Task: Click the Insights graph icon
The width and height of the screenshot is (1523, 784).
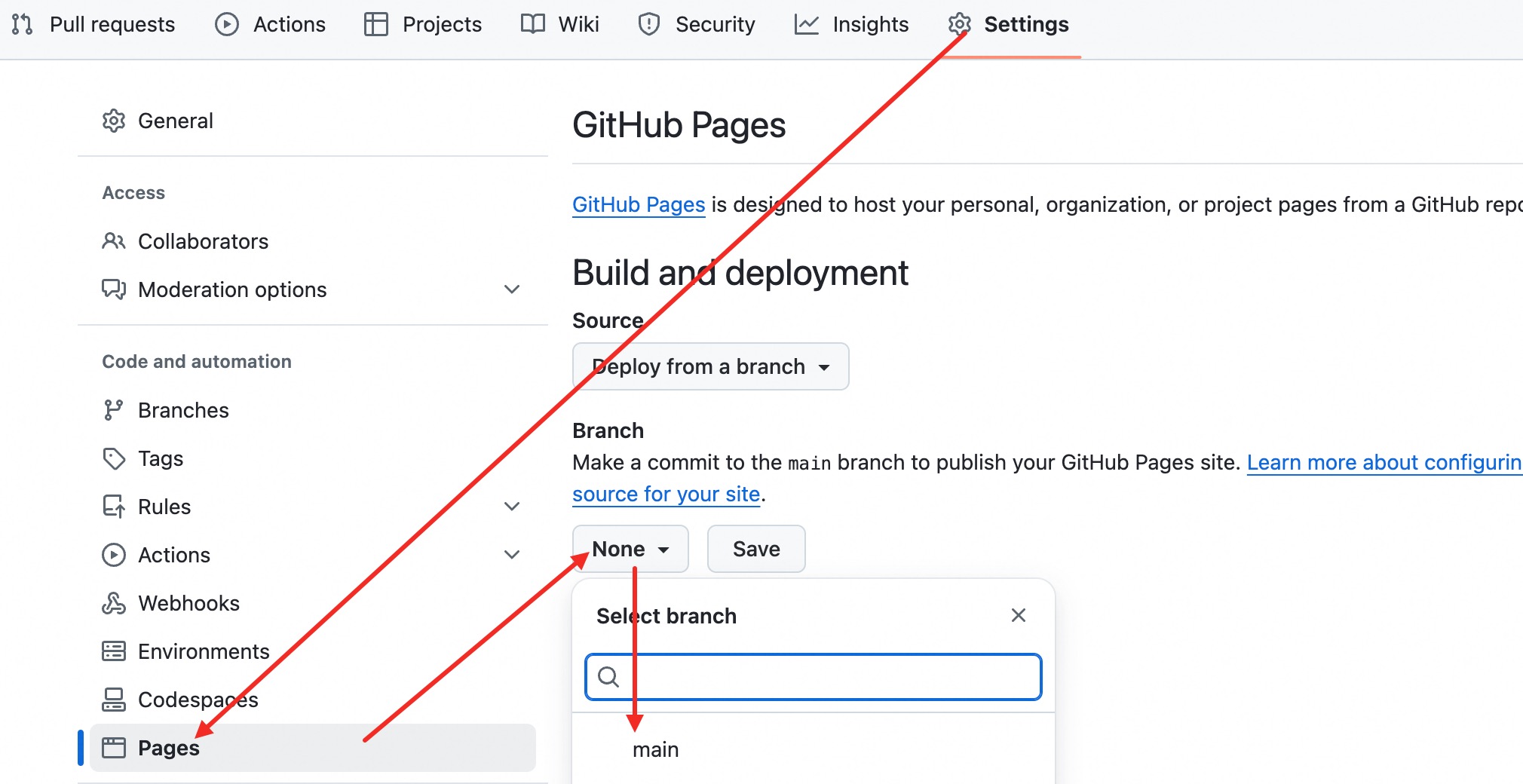Action: coord(806,25)
